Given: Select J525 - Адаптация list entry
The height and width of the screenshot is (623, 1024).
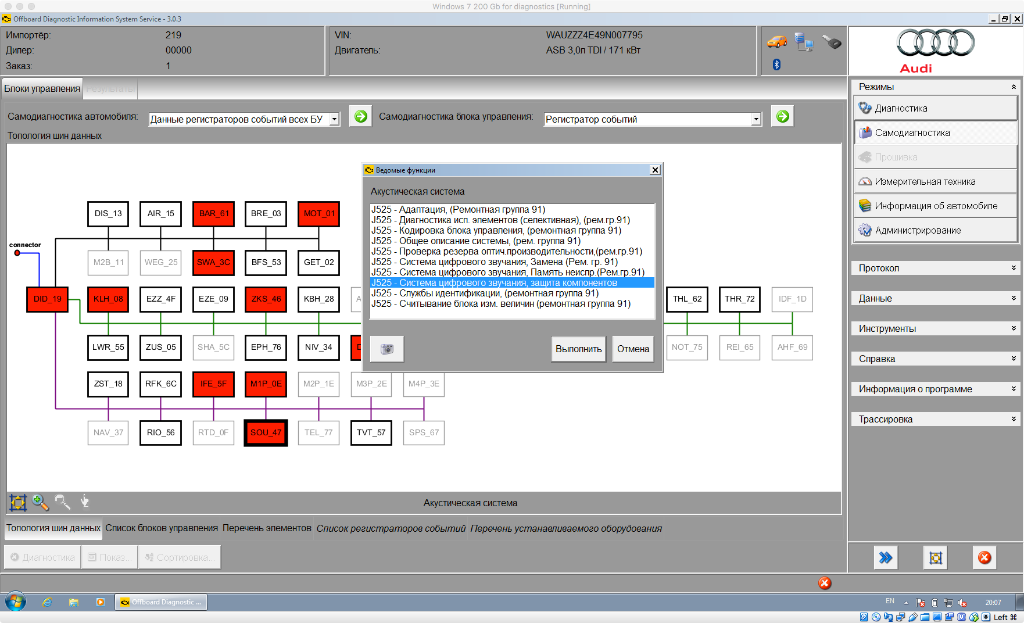Looking at the screenshot, I should coord(460,209).
